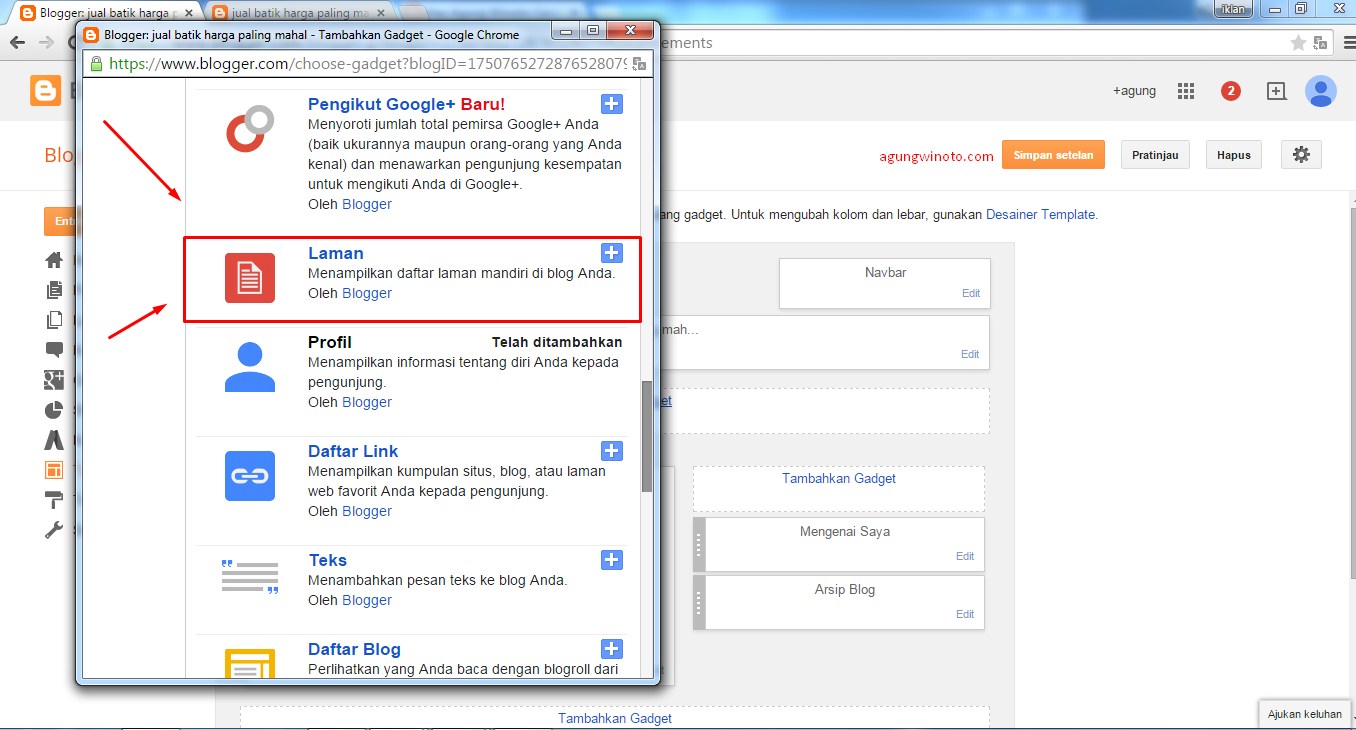Open the Settings wrench icon in the sidebar

click(x=54, y=530)
